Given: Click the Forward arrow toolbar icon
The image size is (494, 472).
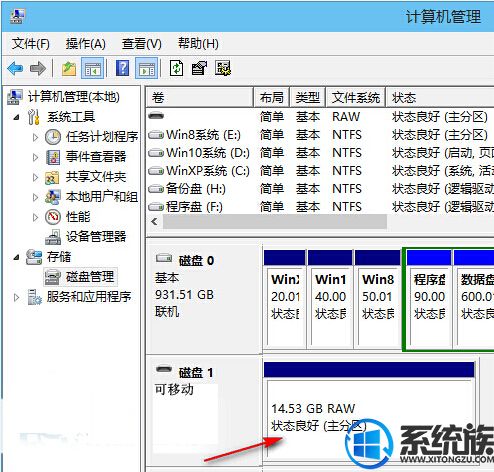Looking at the screenshot, I should [38, 69].
